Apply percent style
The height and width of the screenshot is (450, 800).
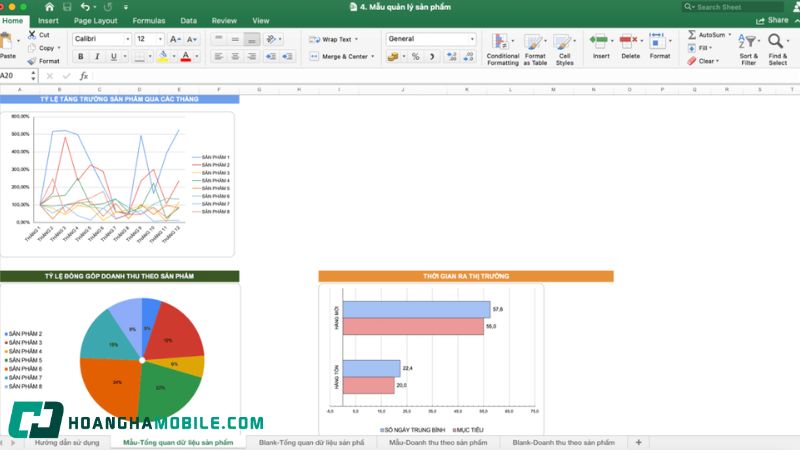pyautogui.click(x=416, y=57)
